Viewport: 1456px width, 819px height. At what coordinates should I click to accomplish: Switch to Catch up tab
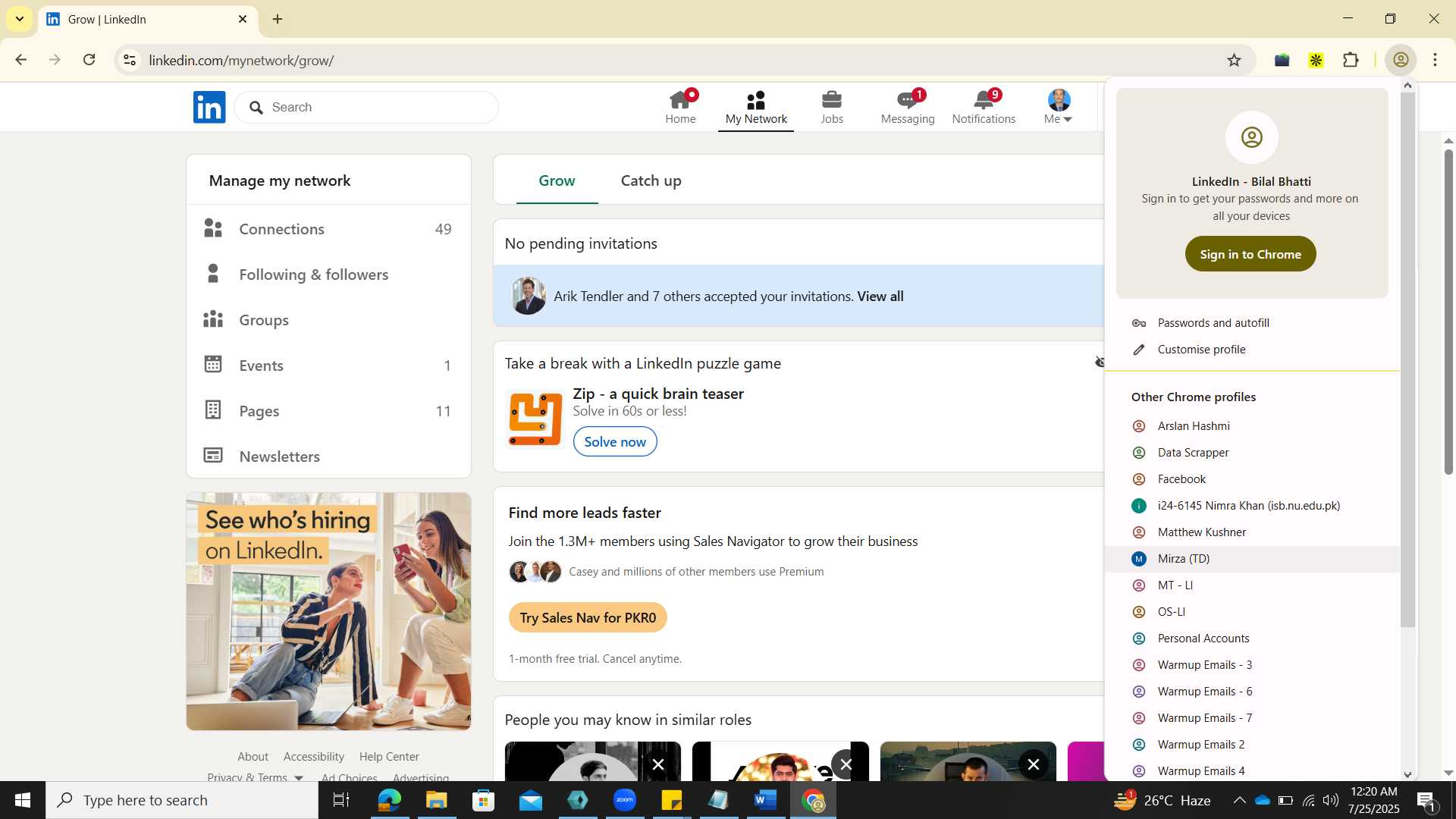[x=651, y=180]
